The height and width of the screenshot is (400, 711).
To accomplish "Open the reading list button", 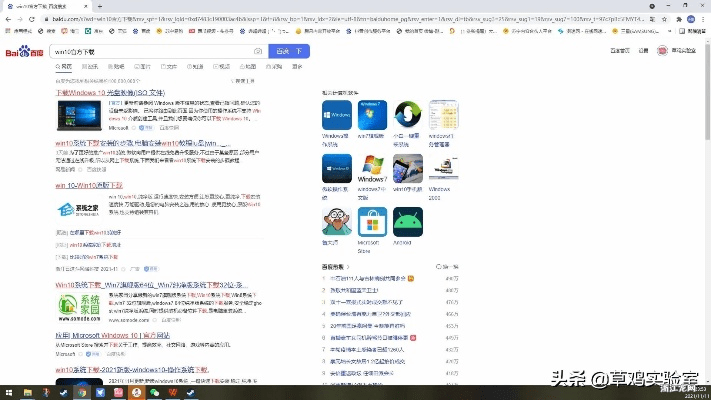I will pyautogui.click(x=692, y=31).
